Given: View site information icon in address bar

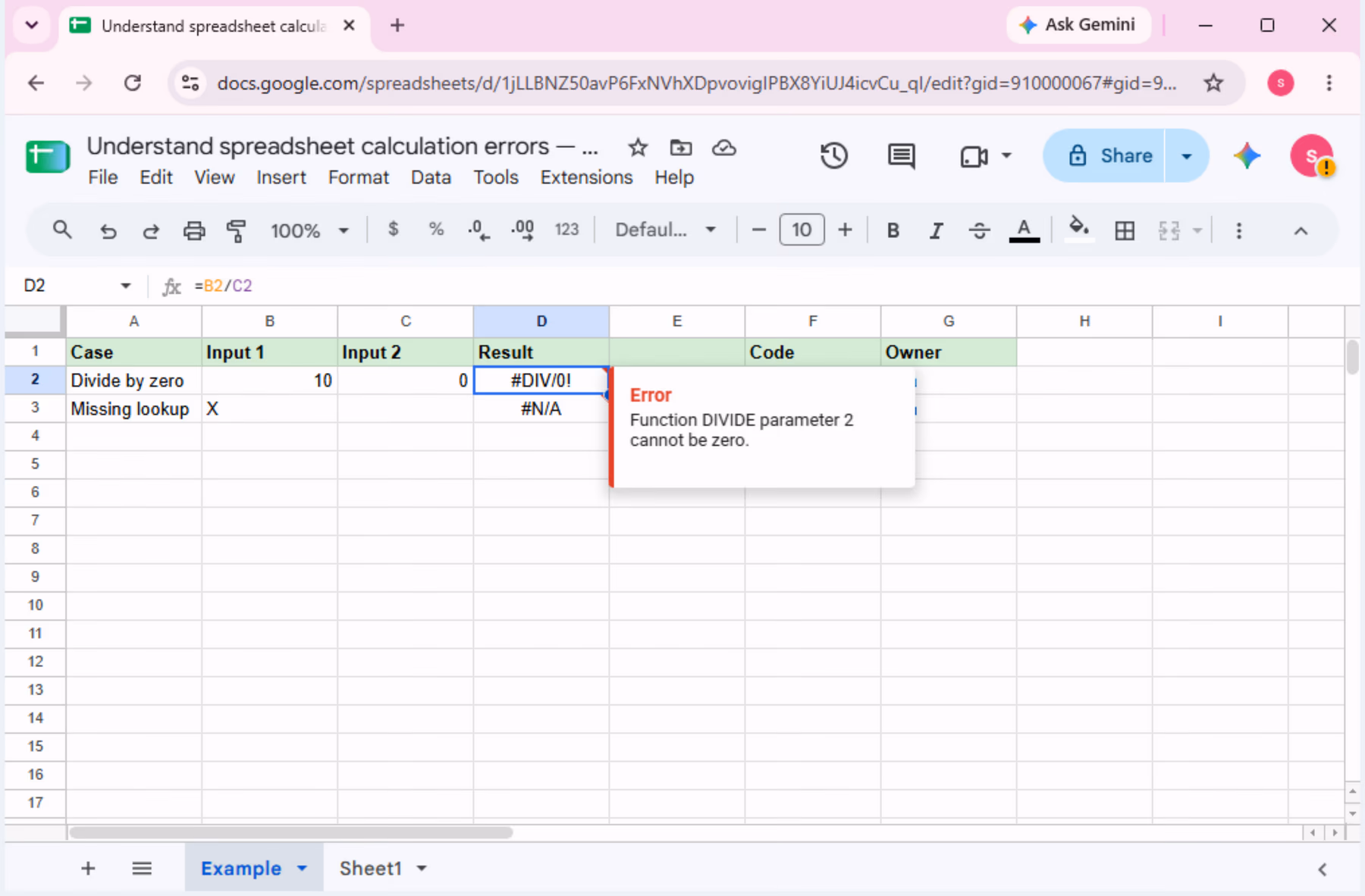Looking at the screenshot, I should tap(190, 83).
